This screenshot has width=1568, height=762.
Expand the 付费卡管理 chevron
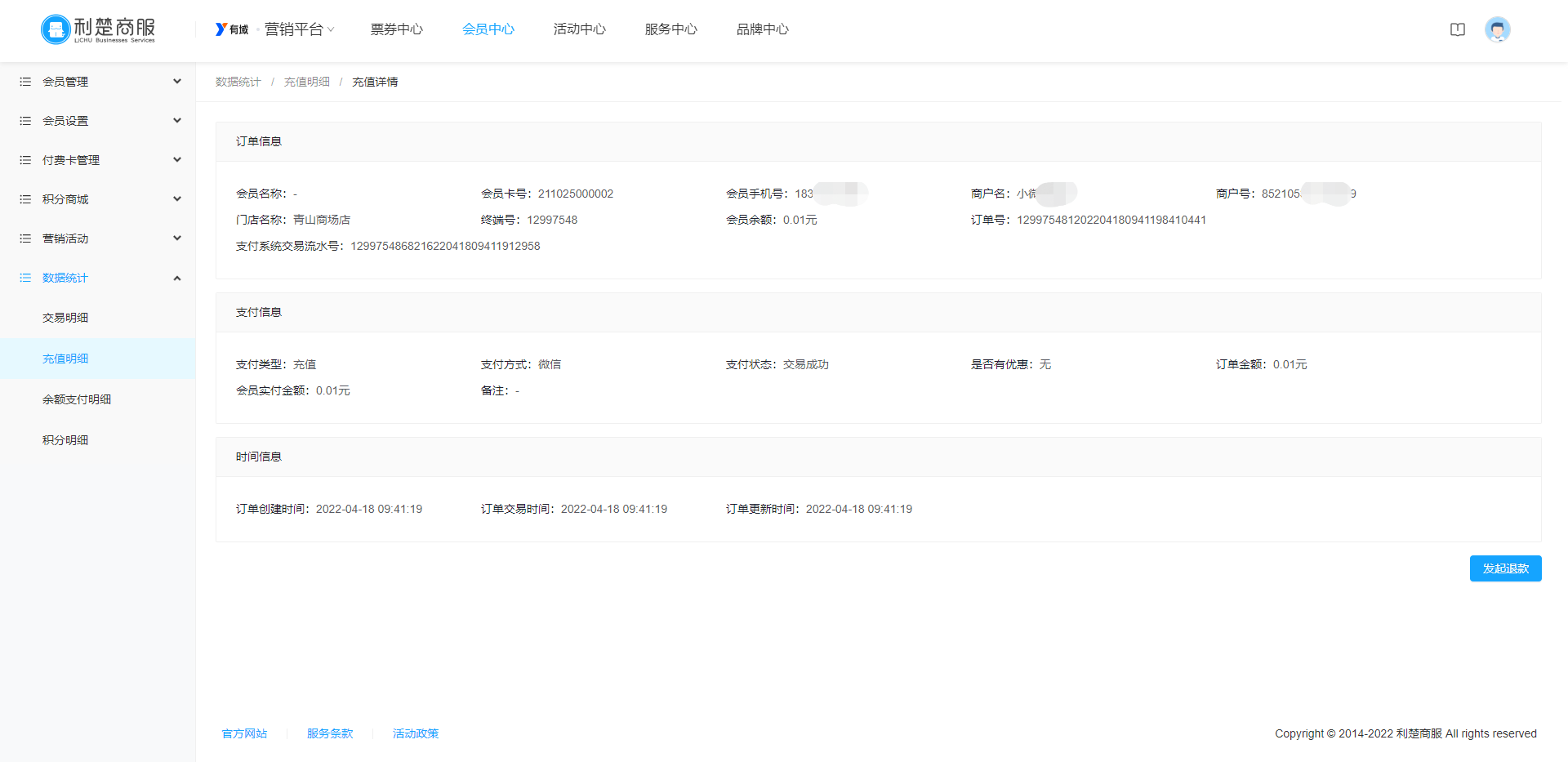(x=177, y=159)
